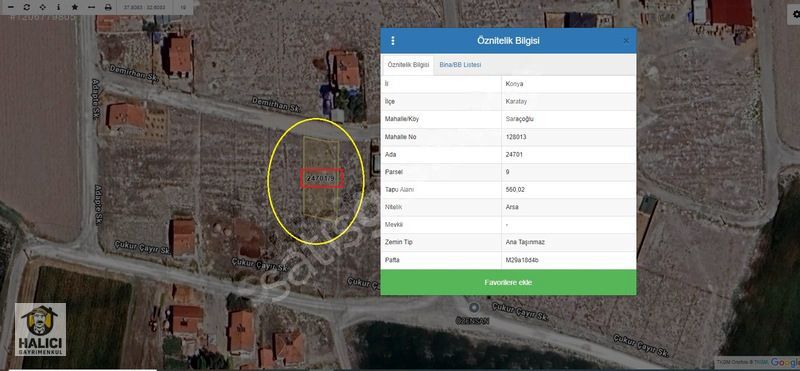800x371 pixels.
Task: Click the Ada row value 24701
Action: point(513,154)
